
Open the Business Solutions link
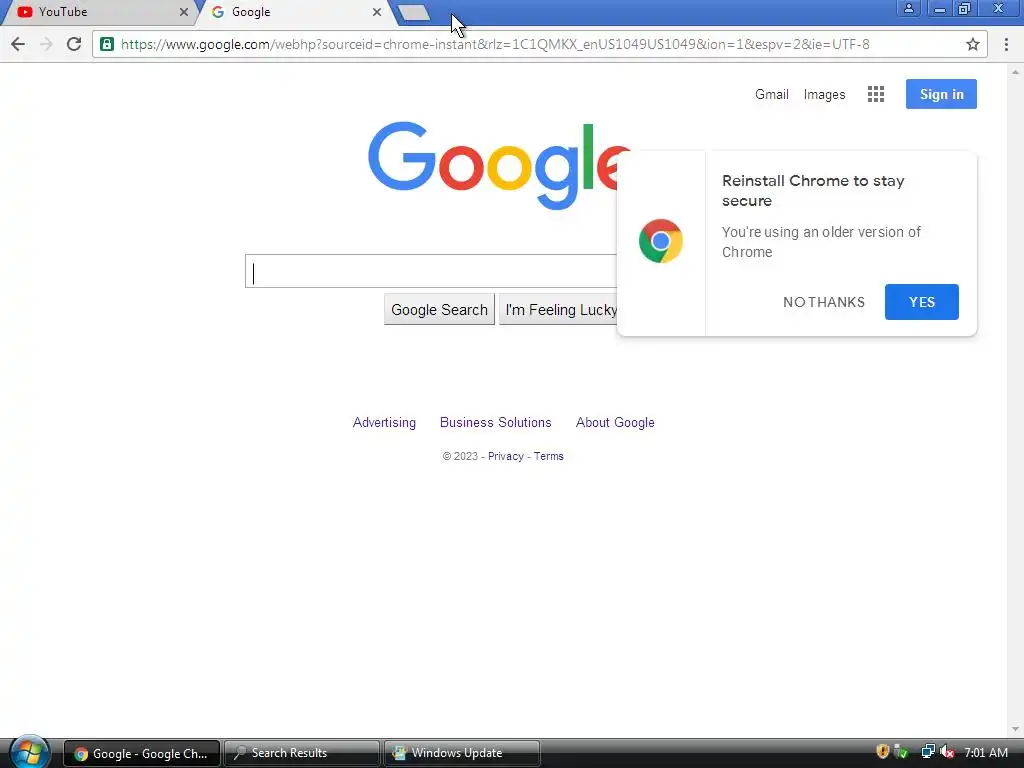coord(496,423)
